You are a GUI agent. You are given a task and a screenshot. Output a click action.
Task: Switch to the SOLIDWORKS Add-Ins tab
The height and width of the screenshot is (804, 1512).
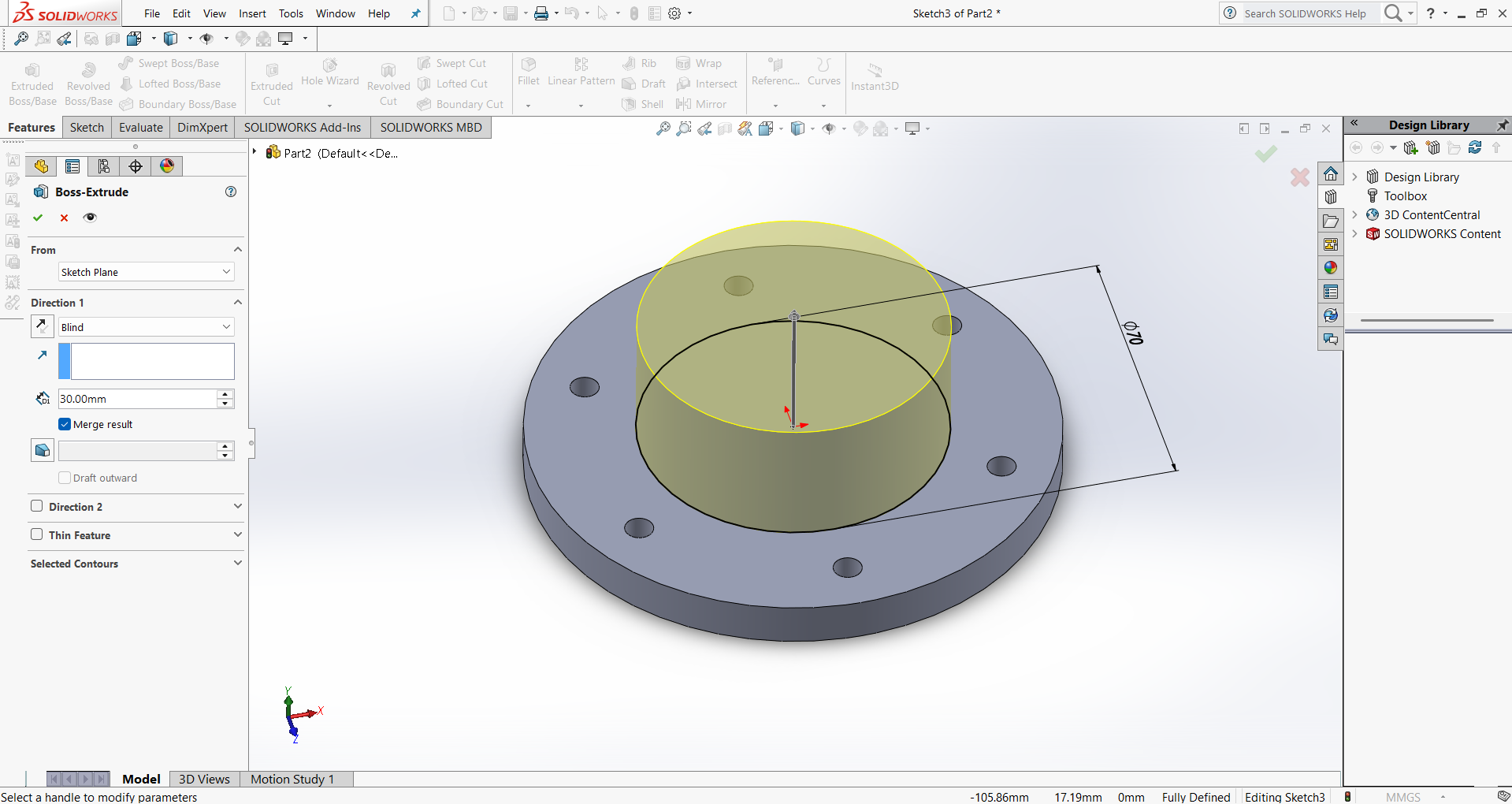303,127
